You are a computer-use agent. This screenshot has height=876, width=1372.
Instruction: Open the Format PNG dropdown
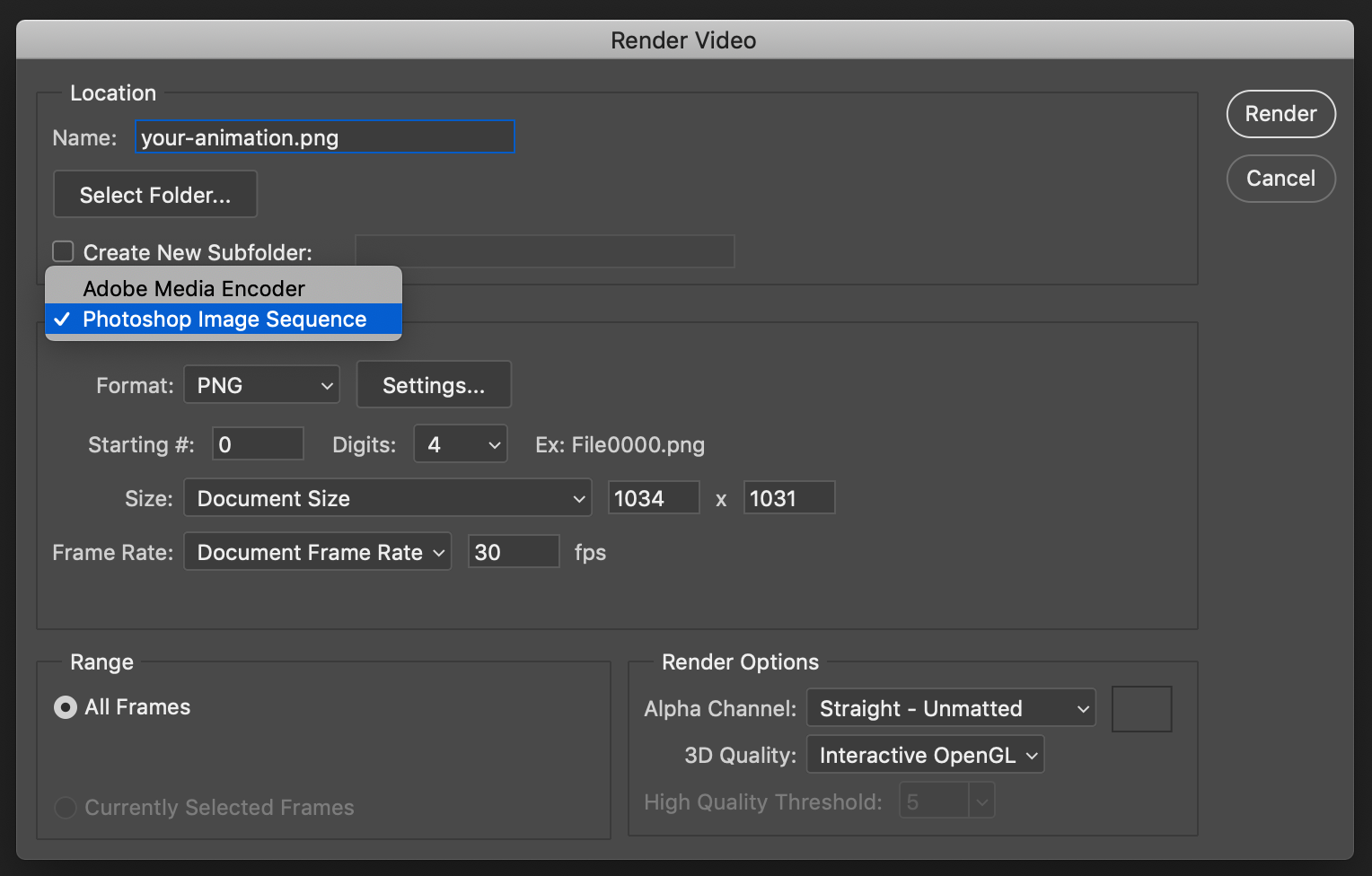[x=262, y=386]
